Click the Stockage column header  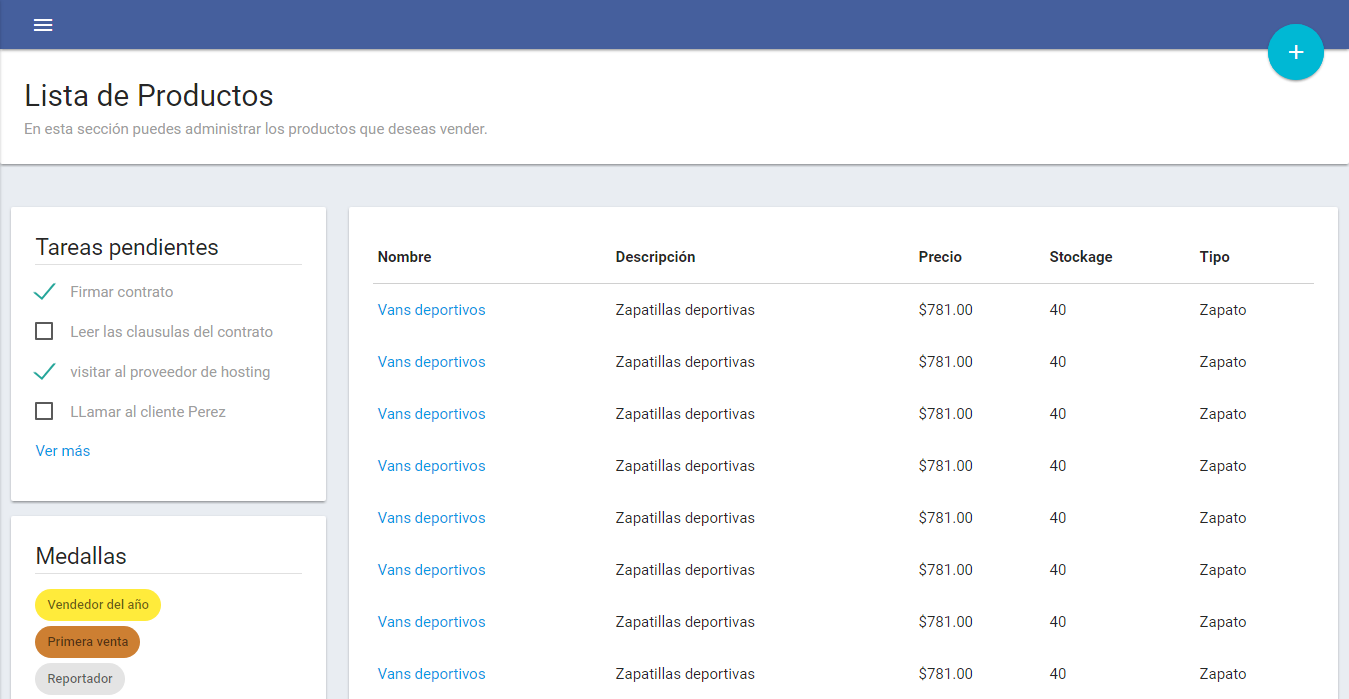coord(1081,257)
